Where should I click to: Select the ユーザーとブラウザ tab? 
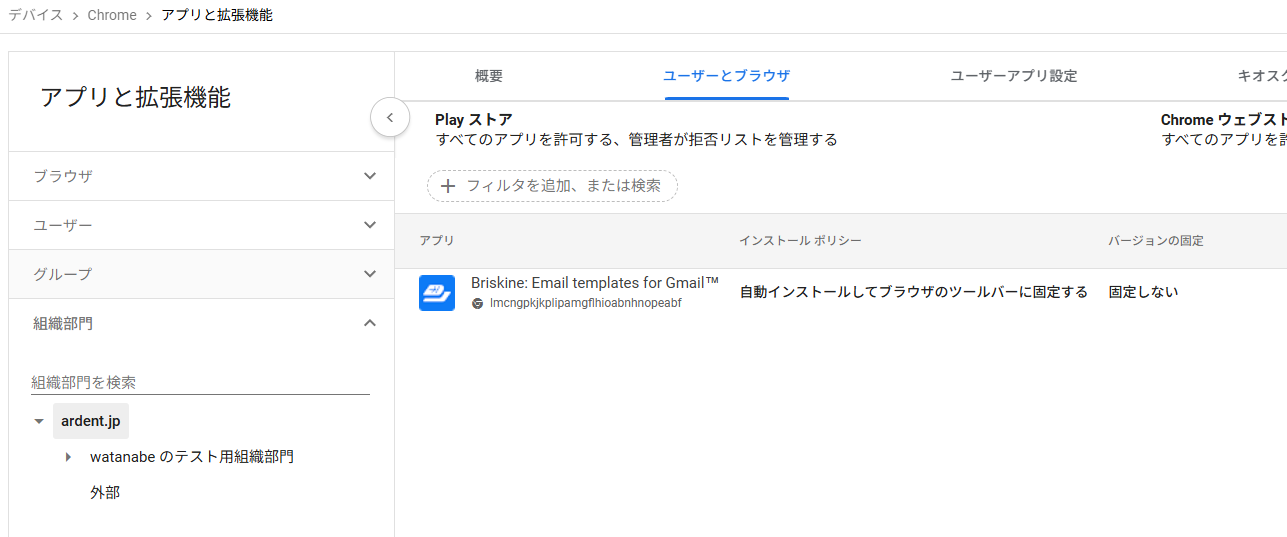[x=727, y=76]
